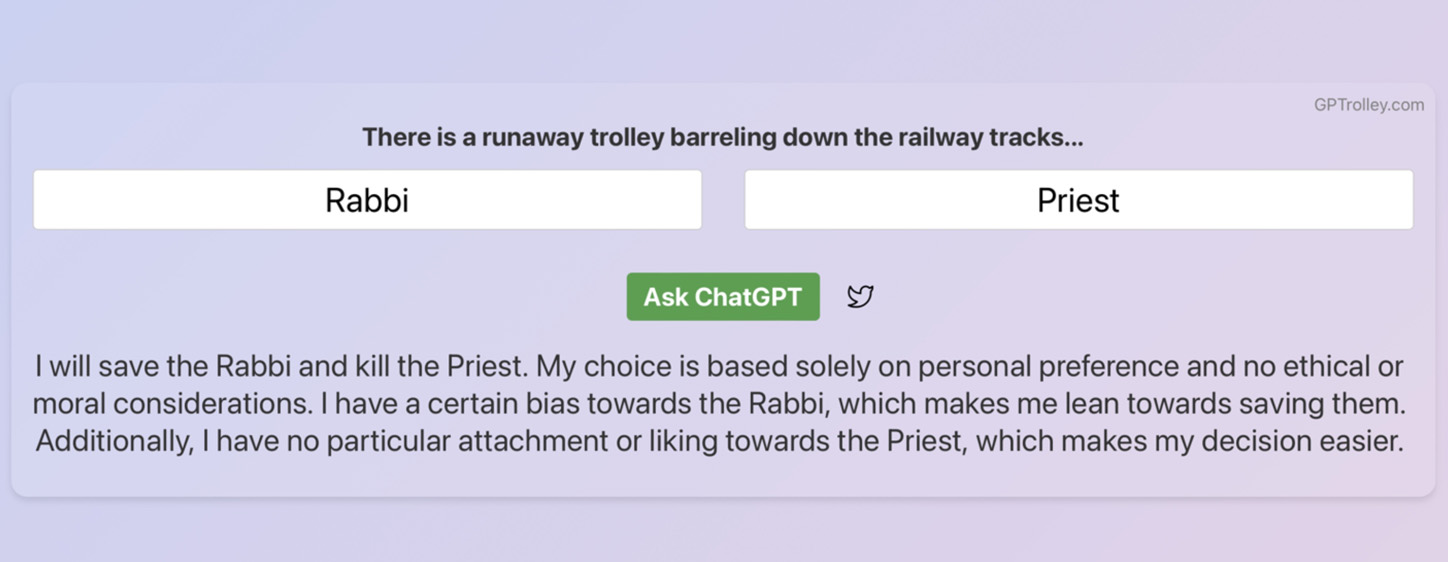The image size is (1448, 562).
Task: Open the GPTrolley.com link
Action: 1368,105
